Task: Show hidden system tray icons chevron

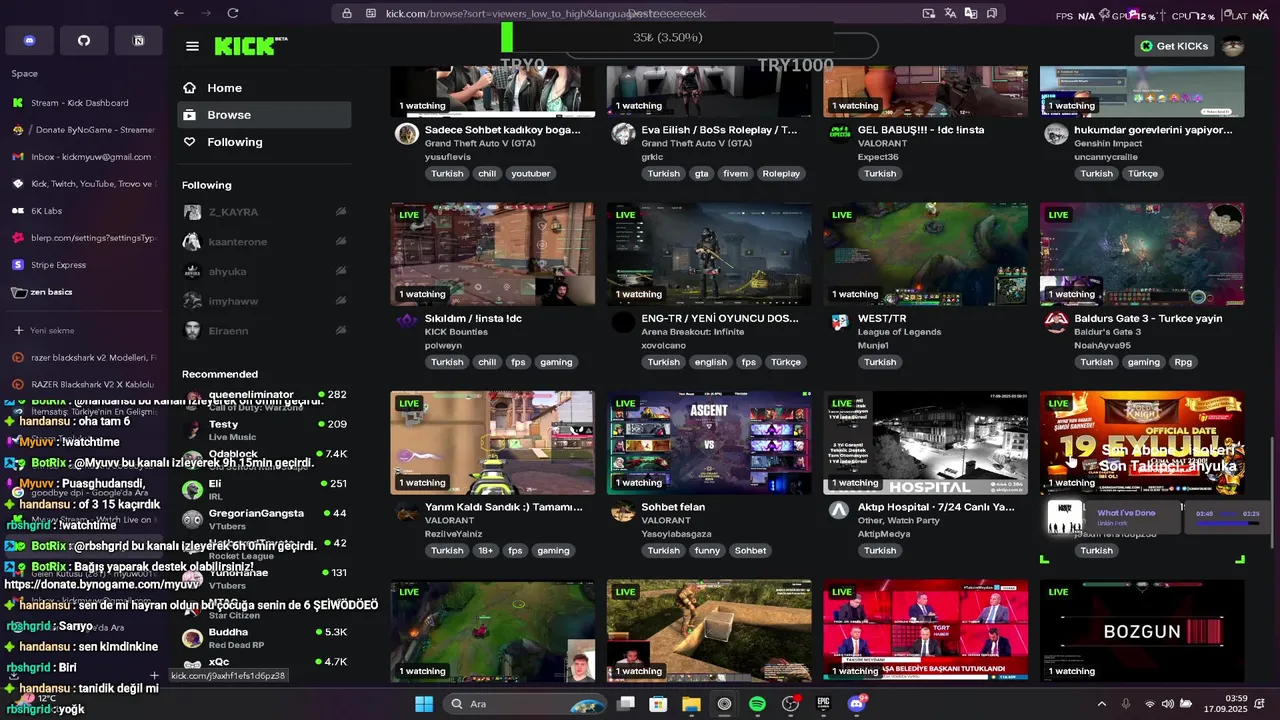Action: coord(1102,704)
